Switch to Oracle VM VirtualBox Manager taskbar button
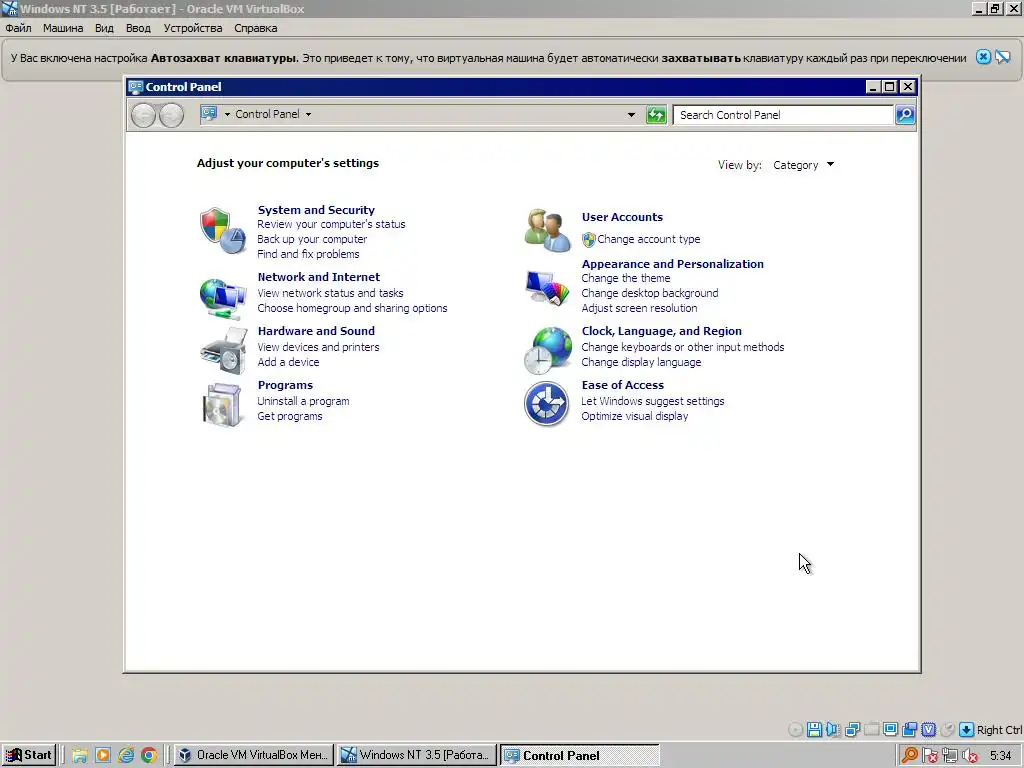Screen dimensions: 1024x768 pyautogui.click(x=253, y=755)
